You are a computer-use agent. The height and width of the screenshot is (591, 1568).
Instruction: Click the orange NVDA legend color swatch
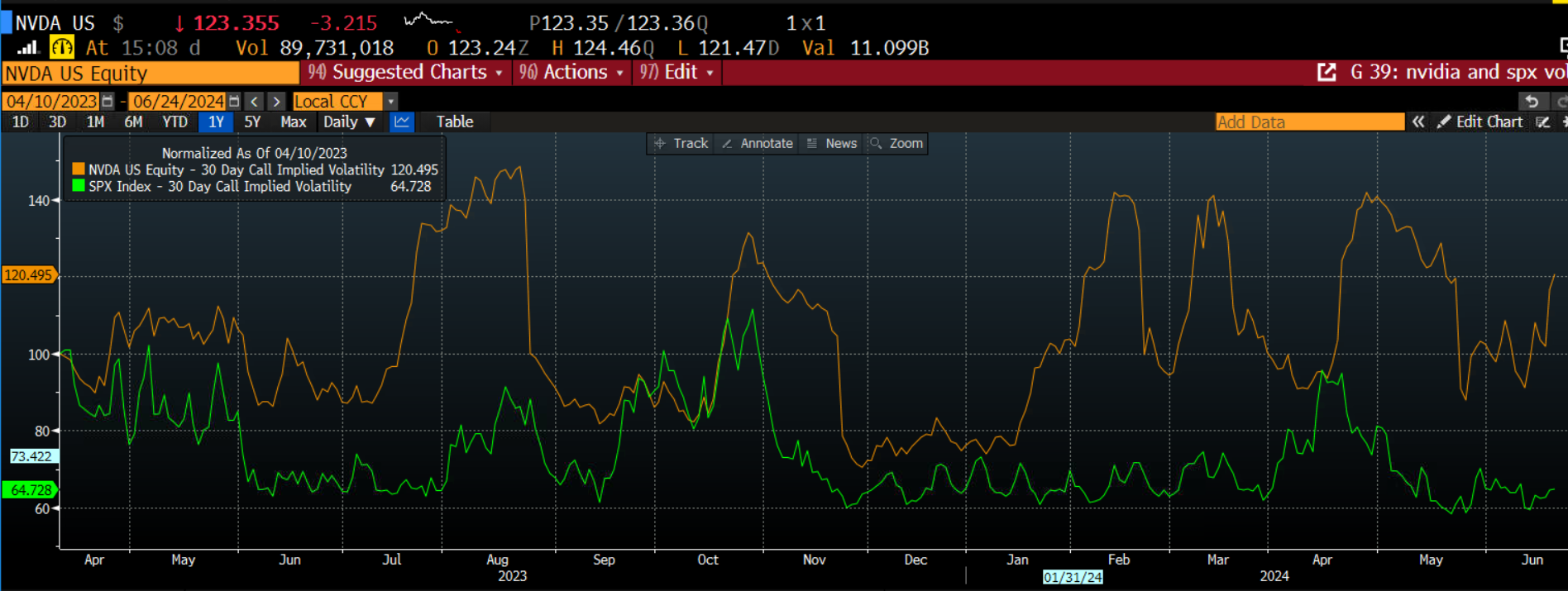(x=79, y=169)
